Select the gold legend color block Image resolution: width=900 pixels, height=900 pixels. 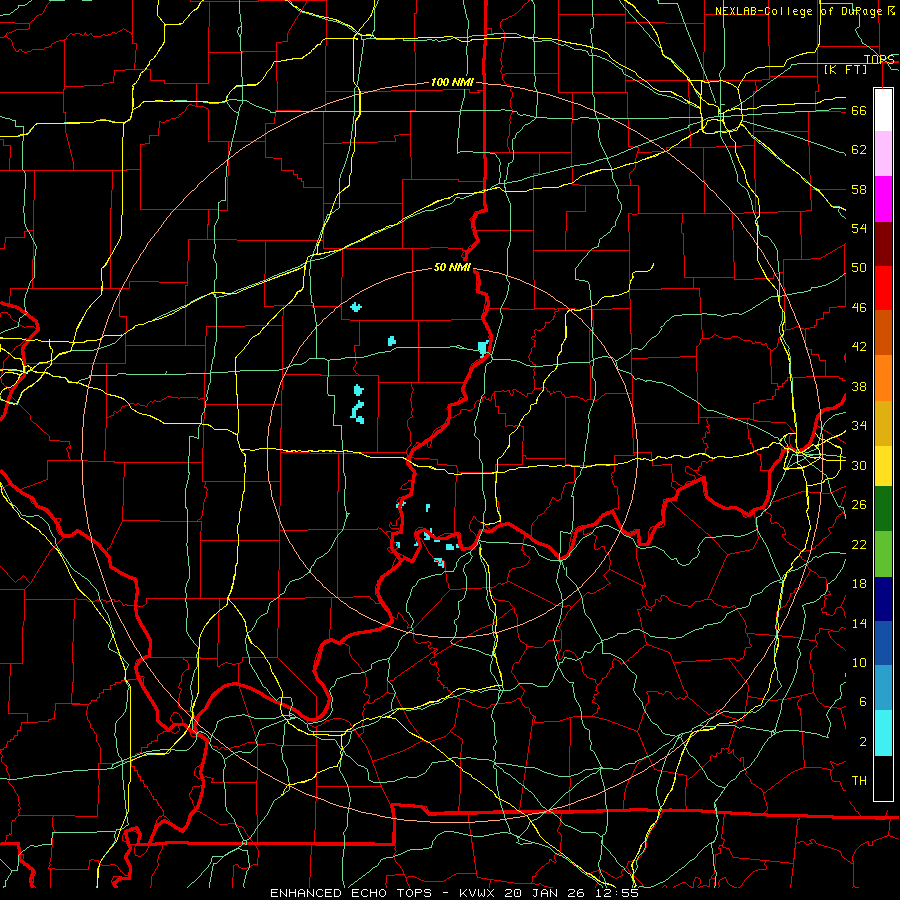[x=883, y=423]
